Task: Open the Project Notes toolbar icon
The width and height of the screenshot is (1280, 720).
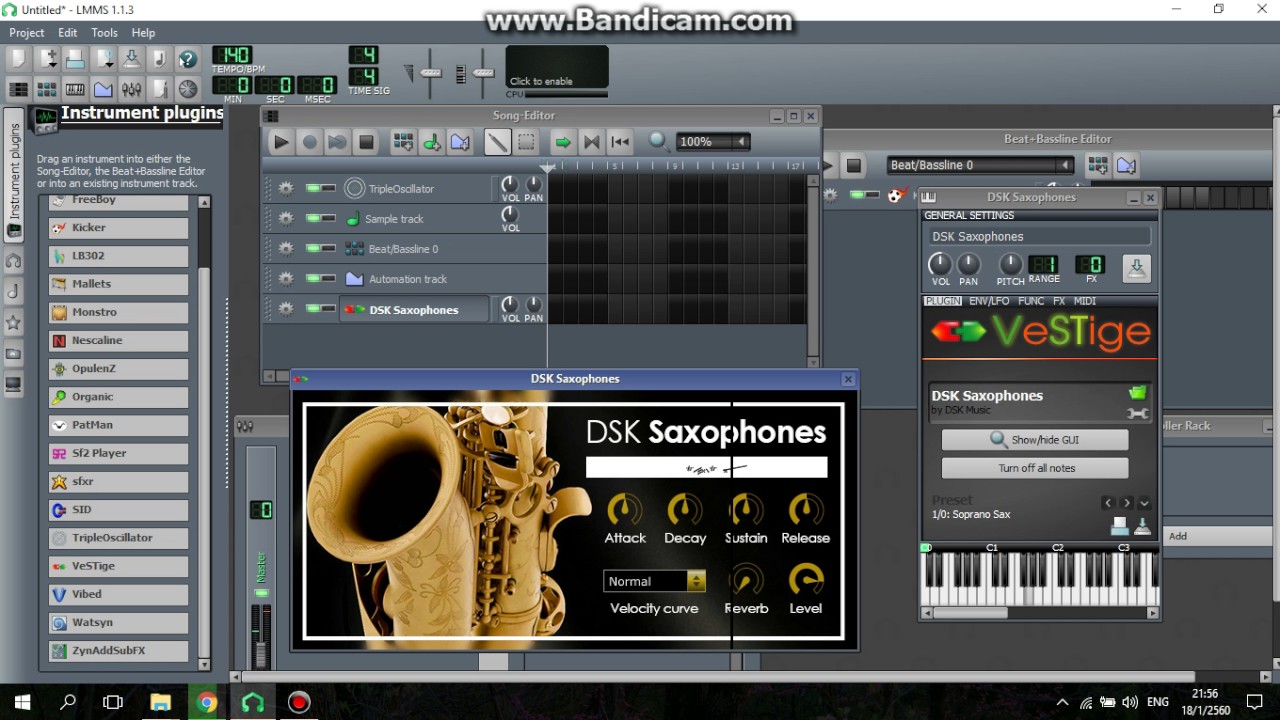Action: [159, 88]
